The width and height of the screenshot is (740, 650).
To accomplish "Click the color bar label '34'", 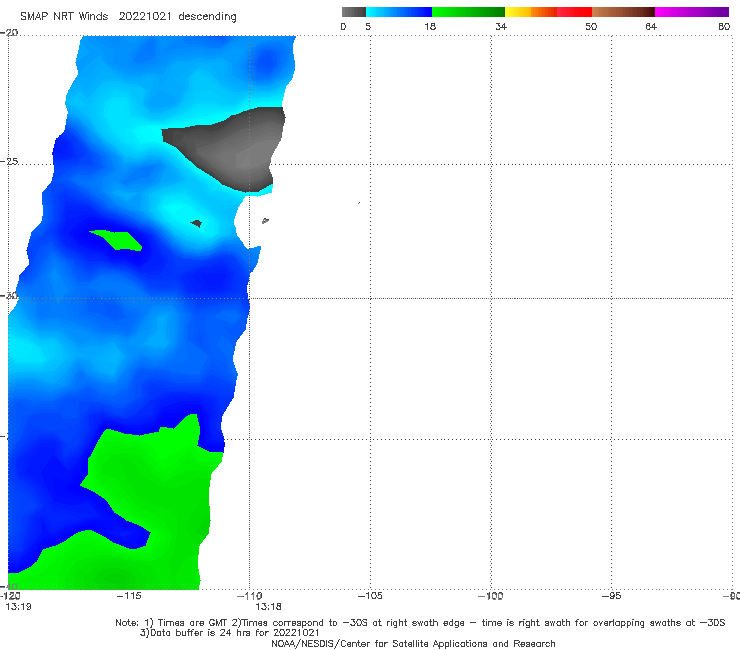I will [x=501, y=26].
